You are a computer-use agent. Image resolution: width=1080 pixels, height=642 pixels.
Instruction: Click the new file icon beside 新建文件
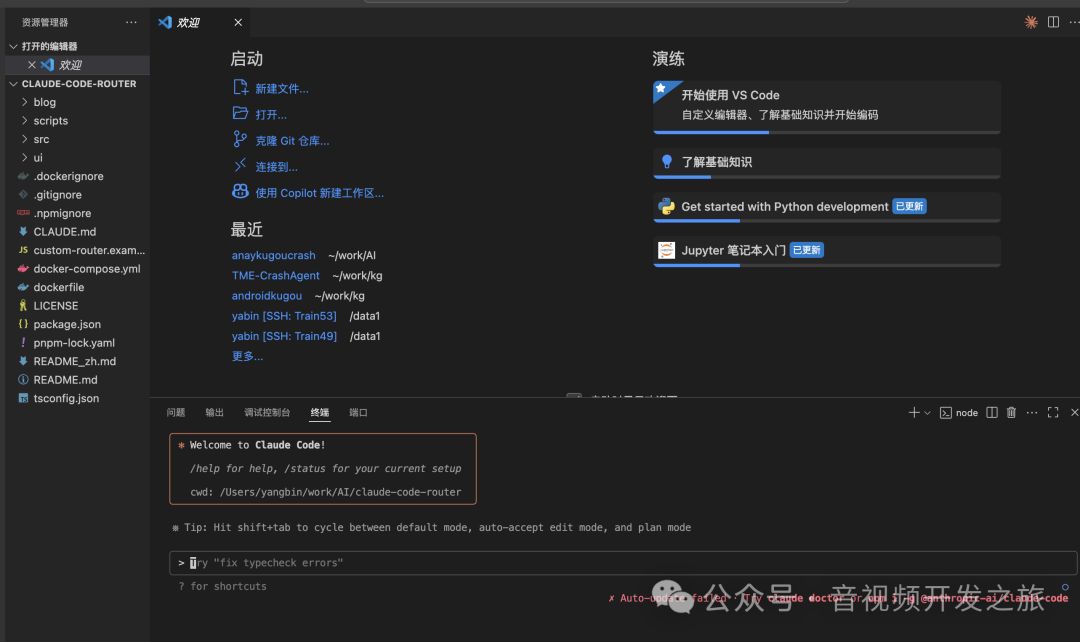(240, 87)
